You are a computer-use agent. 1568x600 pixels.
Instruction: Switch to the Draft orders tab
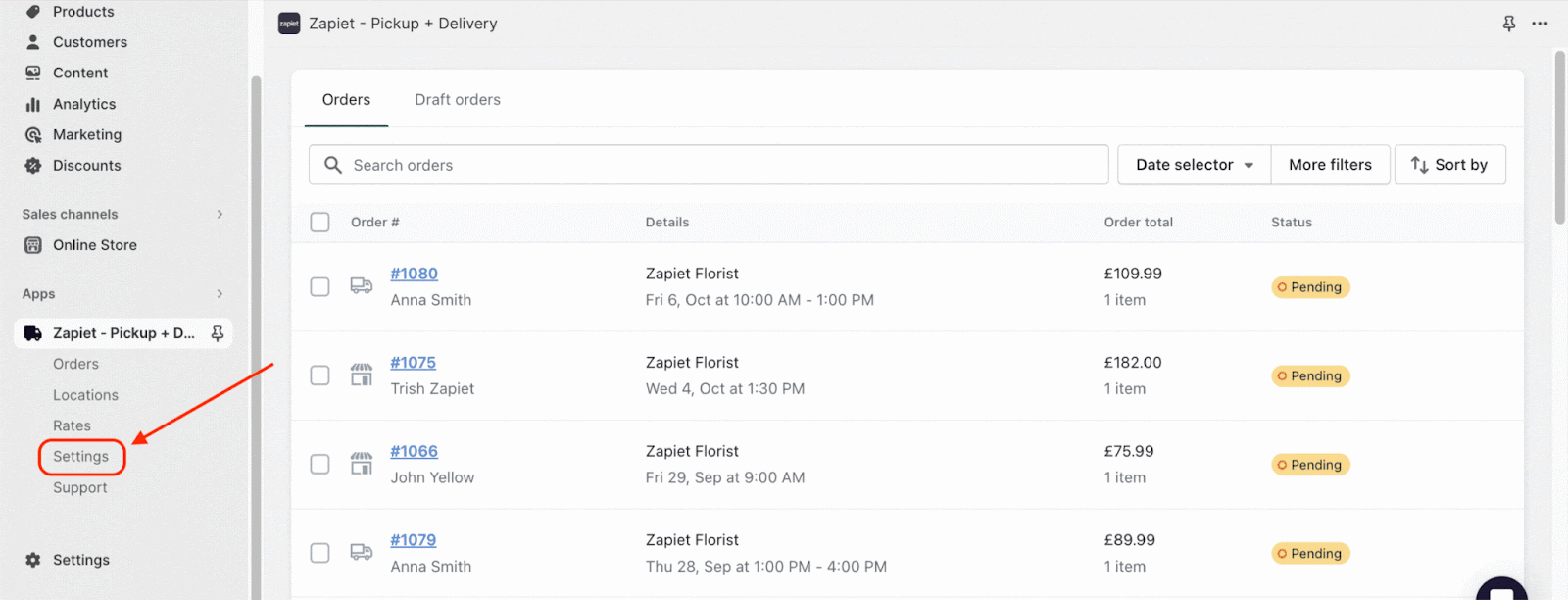click(x=457, y=100)
